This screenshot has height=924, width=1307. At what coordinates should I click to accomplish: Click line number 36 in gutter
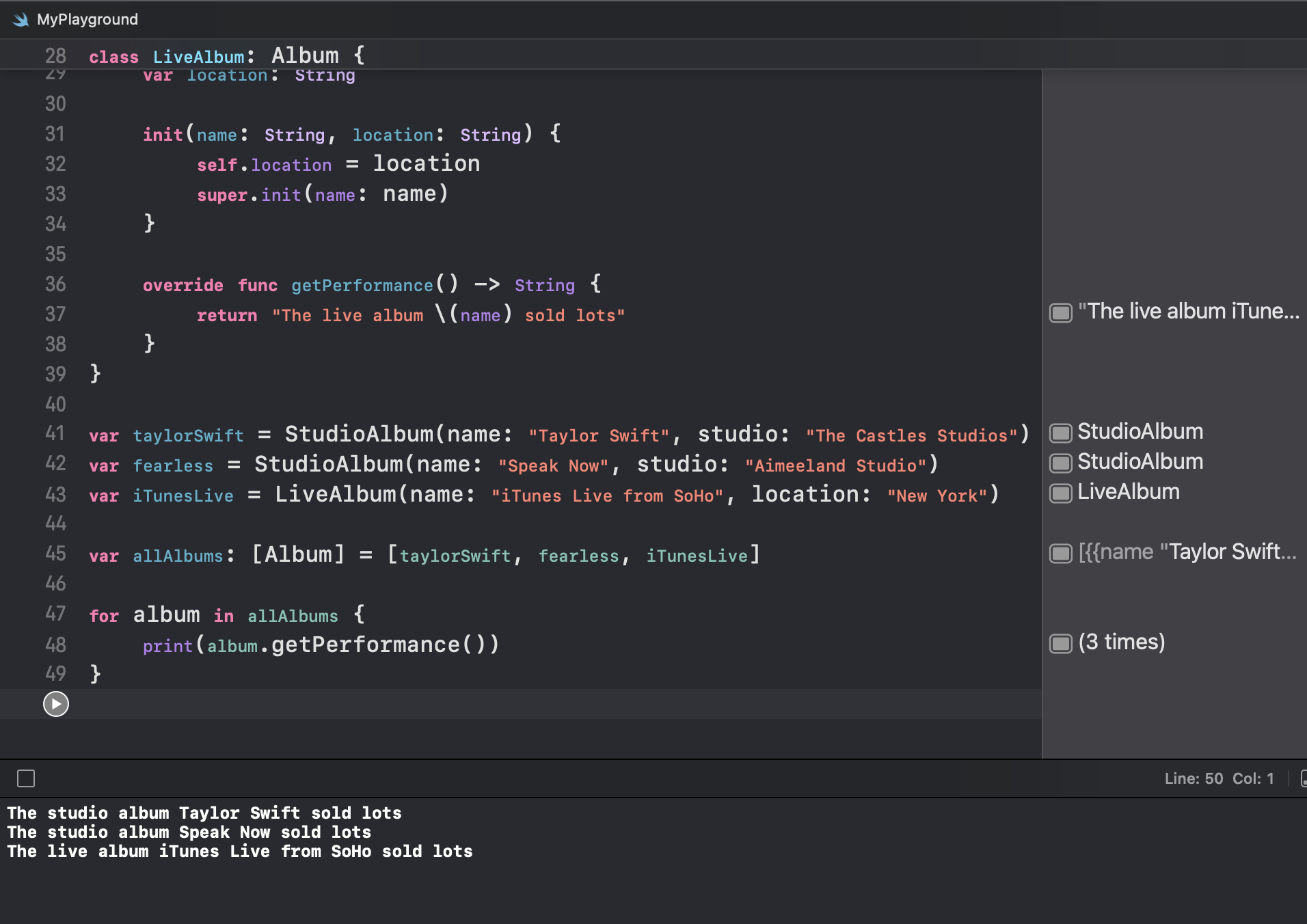pos(55,284)
